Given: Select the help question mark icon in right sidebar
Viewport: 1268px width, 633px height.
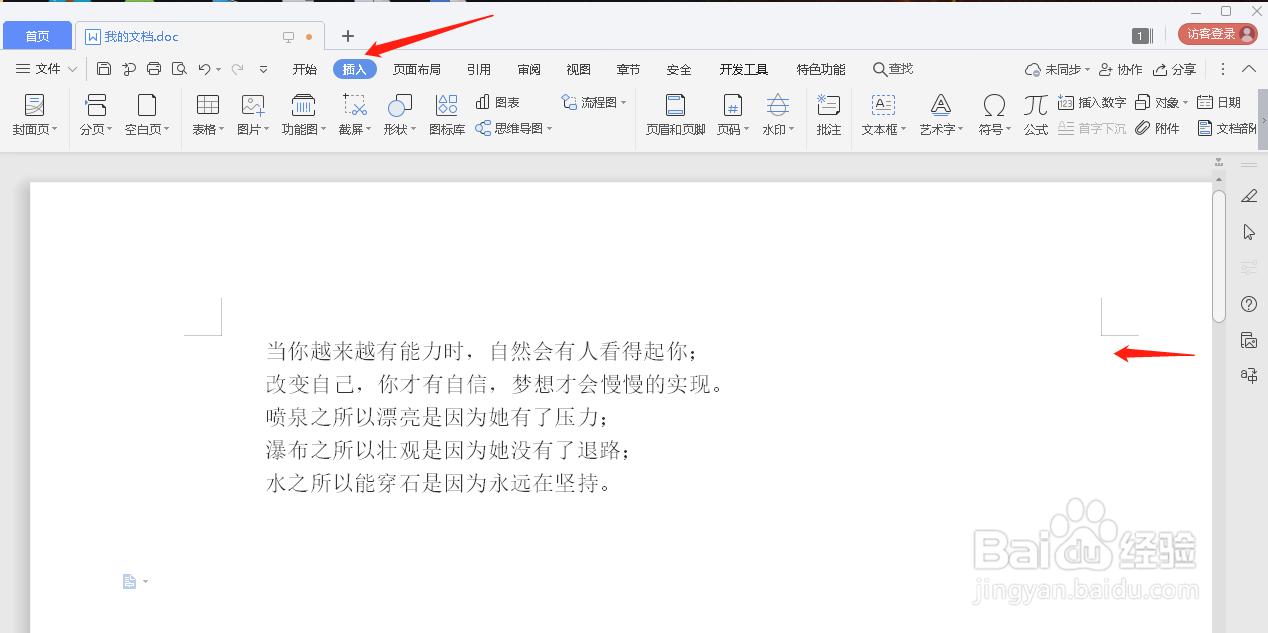Looking at the screenshot, I should point(1249,304).
